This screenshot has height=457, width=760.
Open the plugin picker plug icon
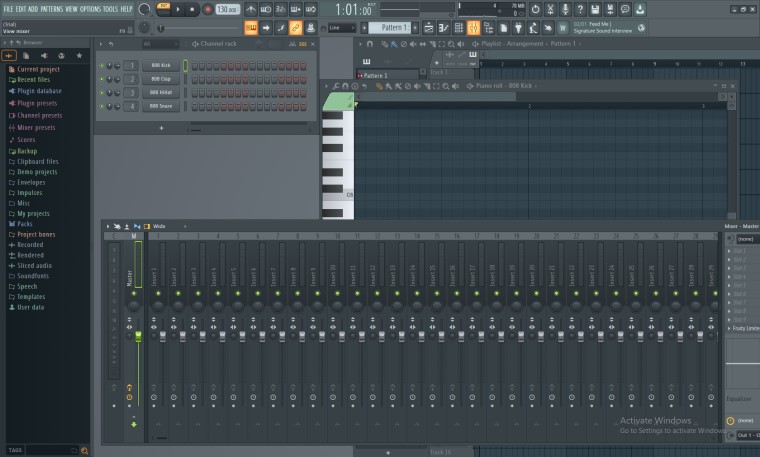518,28
